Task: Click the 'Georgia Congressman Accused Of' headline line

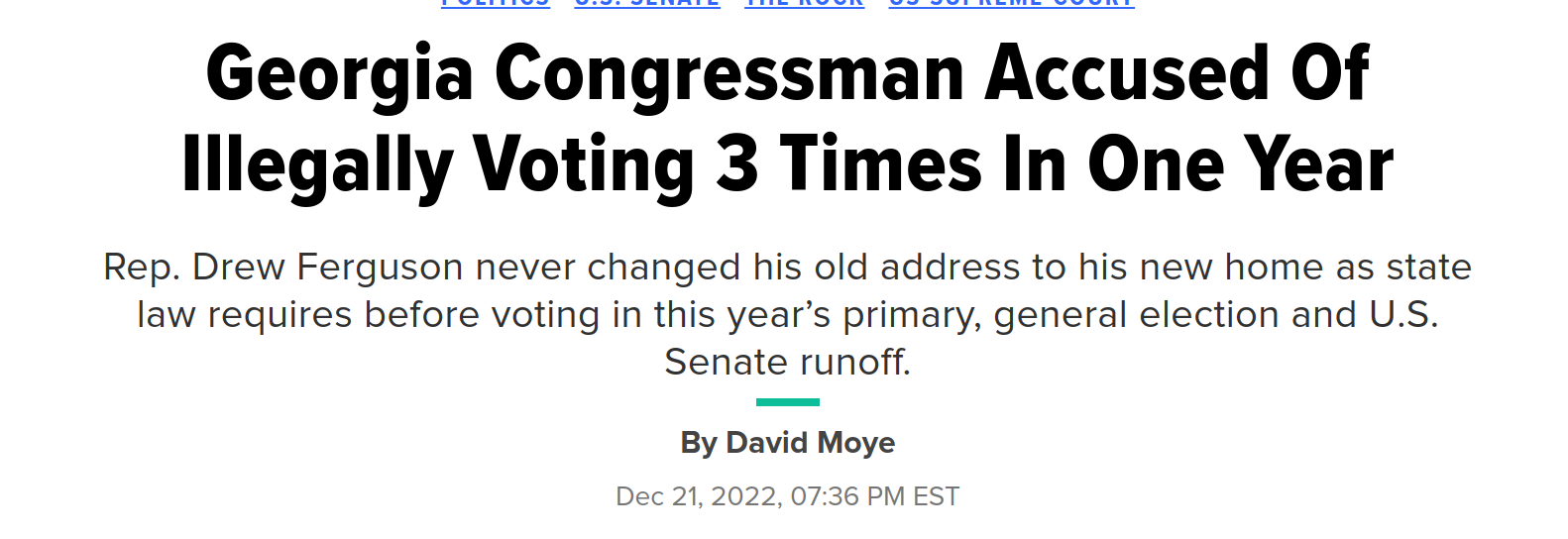Action: (788, 73)
